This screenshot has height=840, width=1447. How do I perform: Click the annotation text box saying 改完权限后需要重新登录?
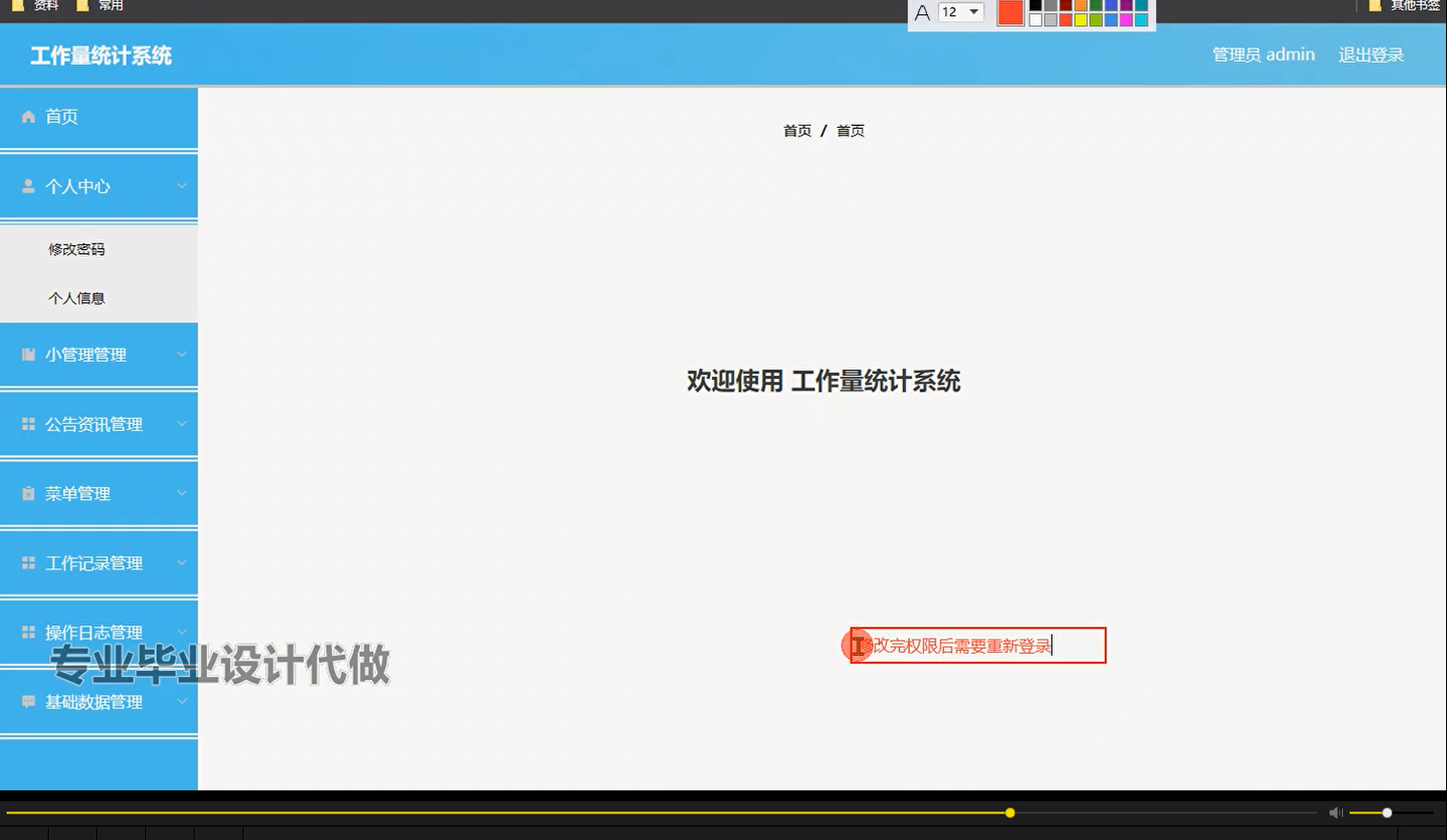point(976,644)
